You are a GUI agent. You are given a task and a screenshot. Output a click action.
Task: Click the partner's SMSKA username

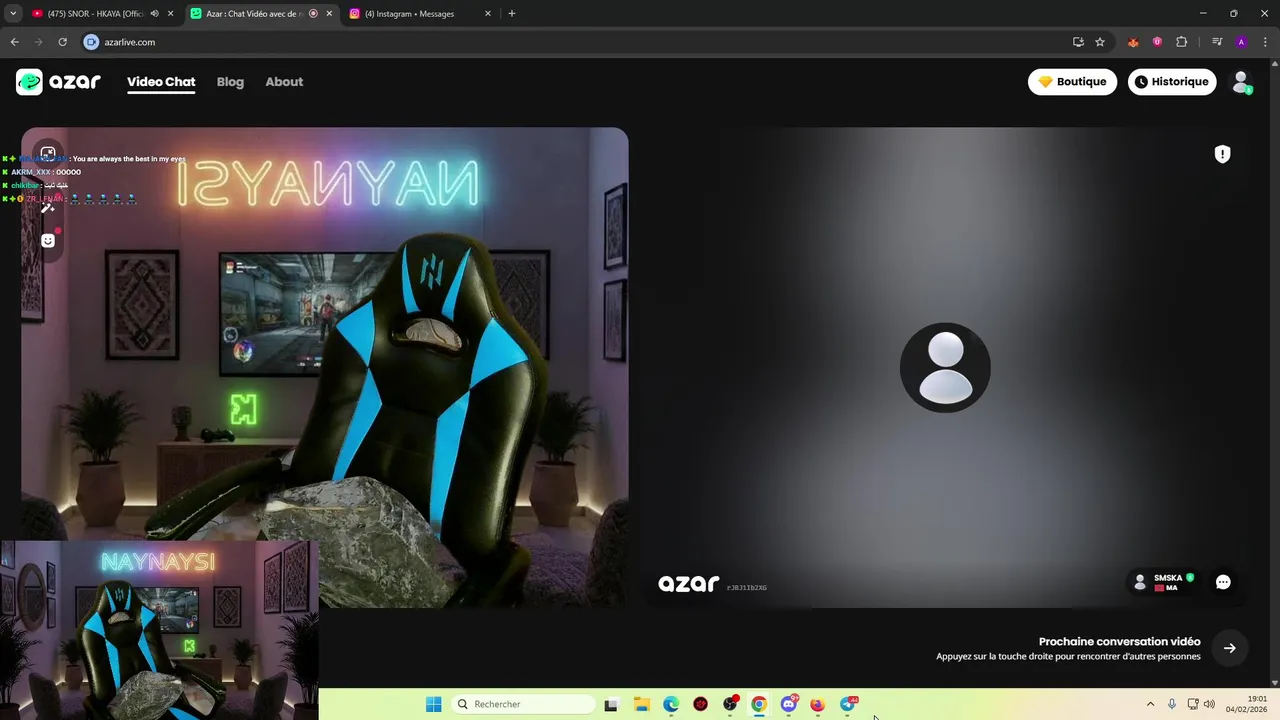1167,578
